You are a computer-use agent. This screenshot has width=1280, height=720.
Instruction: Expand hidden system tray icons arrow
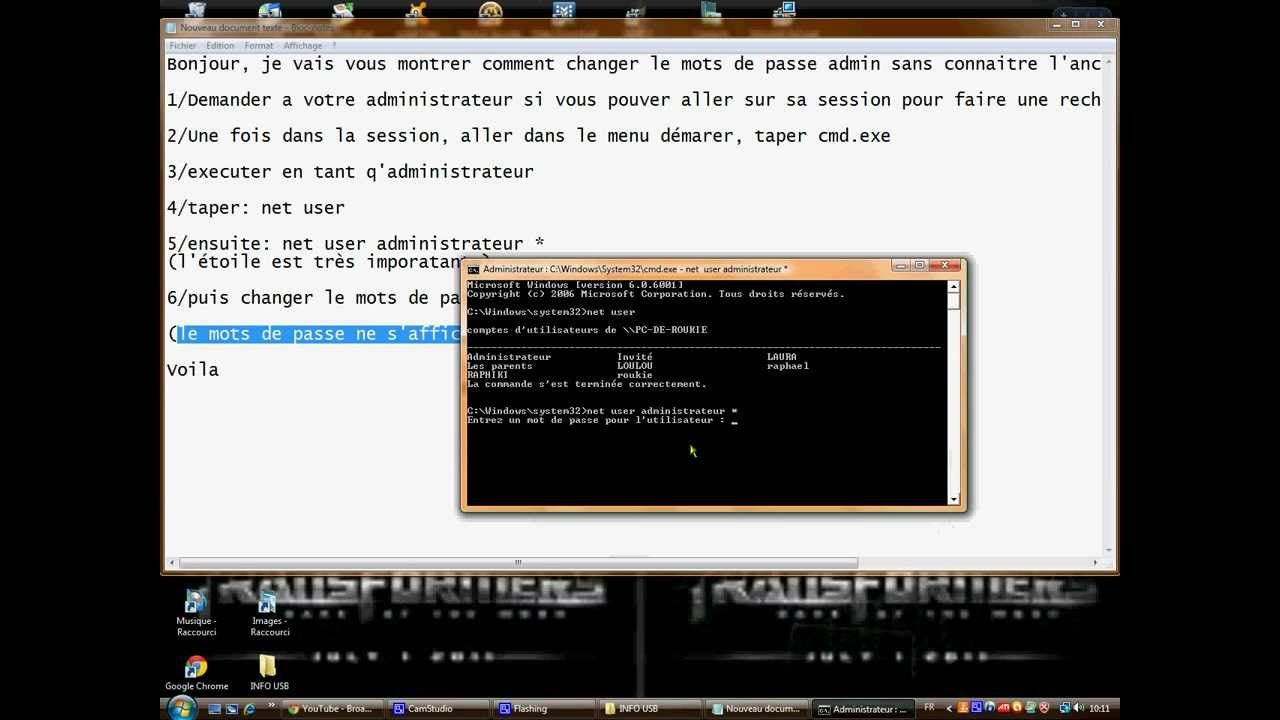point(947,708)
